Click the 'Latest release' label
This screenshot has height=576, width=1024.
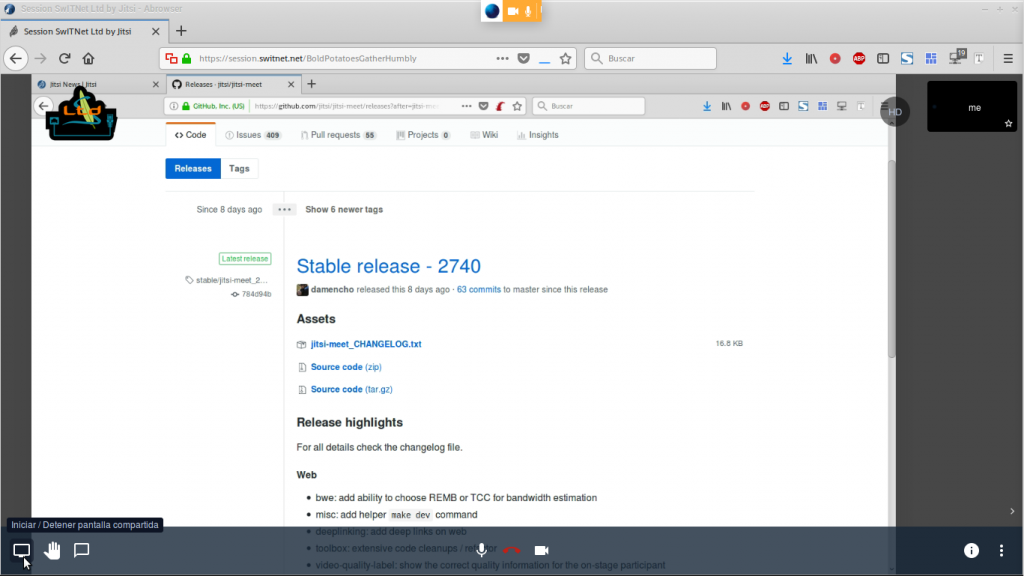245,259
